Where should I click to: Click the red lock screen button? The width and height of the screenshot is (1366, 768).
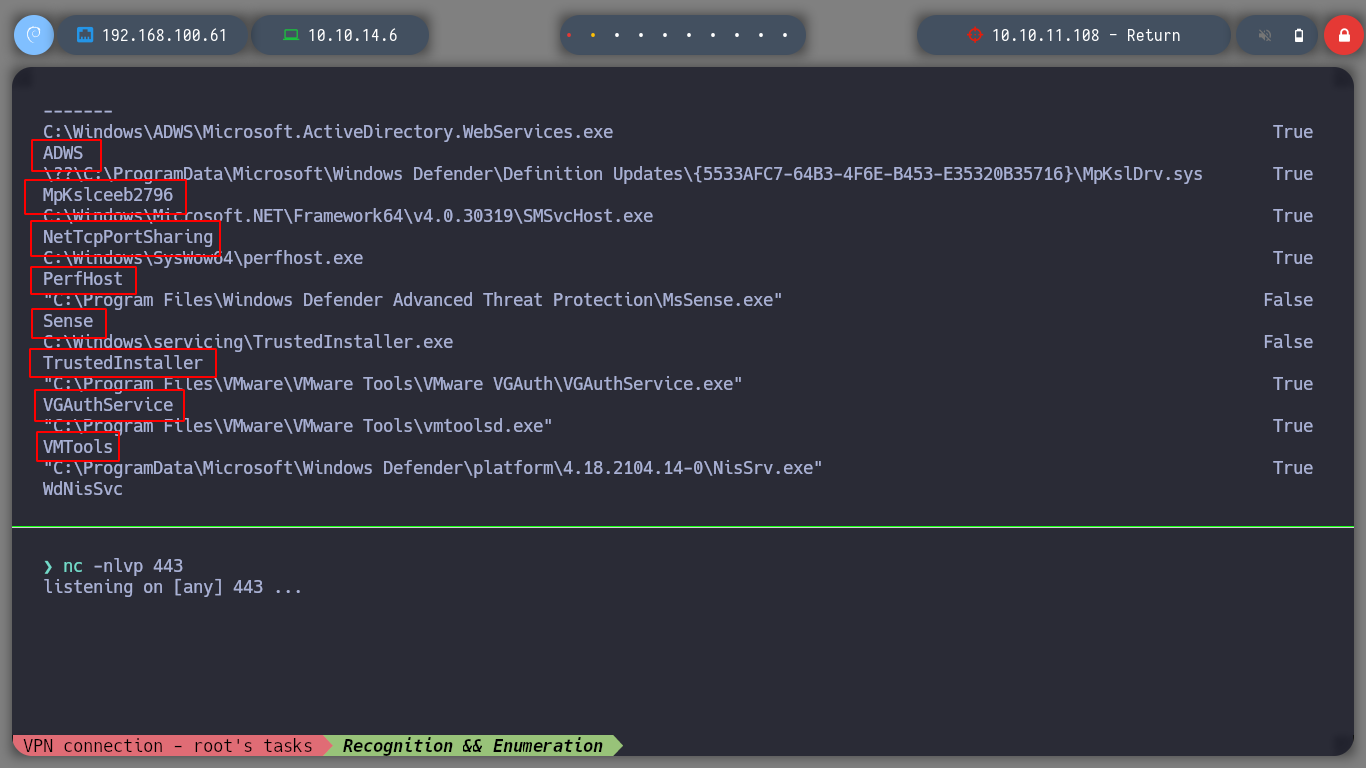click(x=1343, y=35)
